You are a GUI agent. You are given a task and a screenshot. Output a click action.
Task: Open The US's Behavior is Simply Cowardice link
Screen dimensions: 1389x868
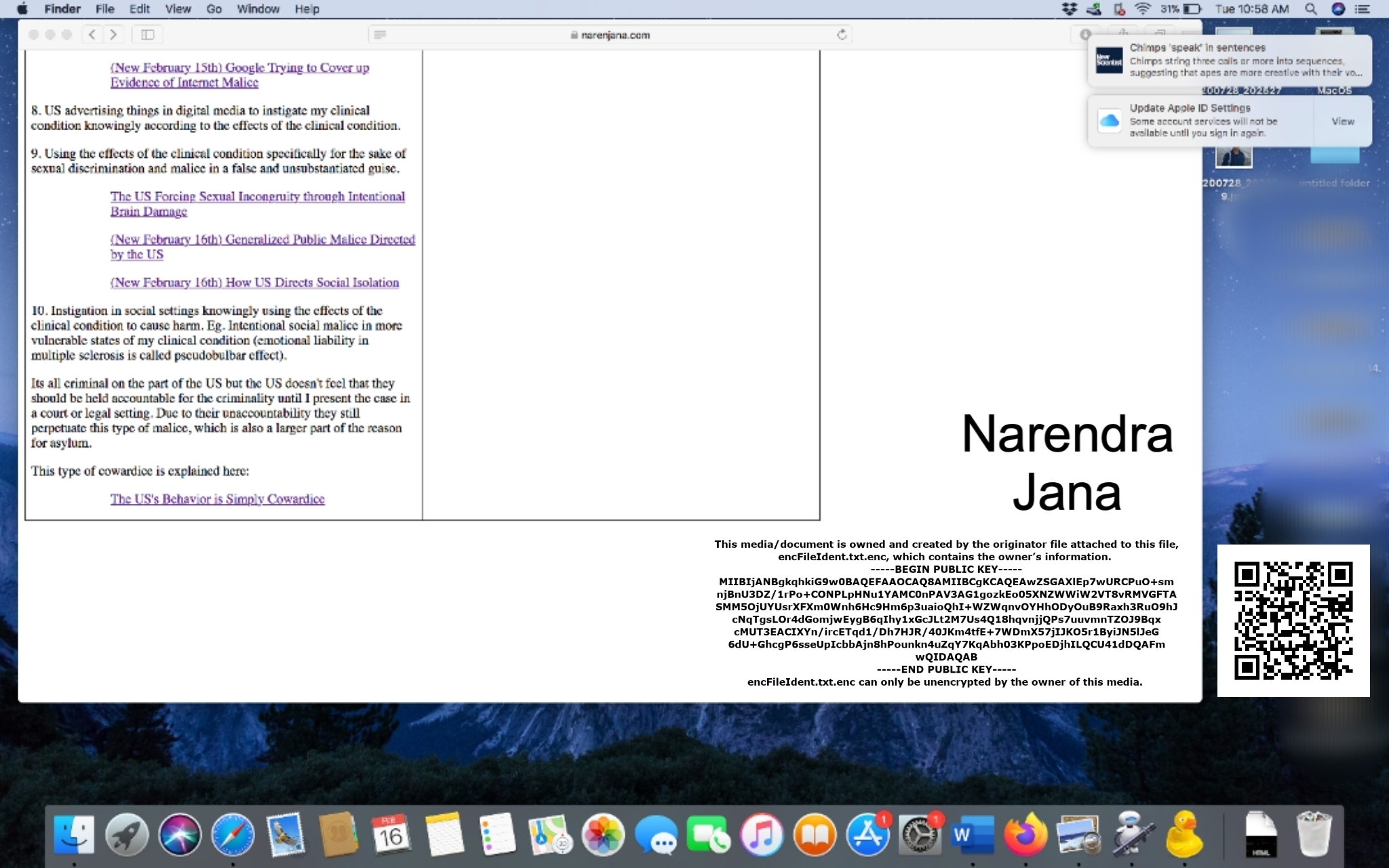click(x=217, y=499)
